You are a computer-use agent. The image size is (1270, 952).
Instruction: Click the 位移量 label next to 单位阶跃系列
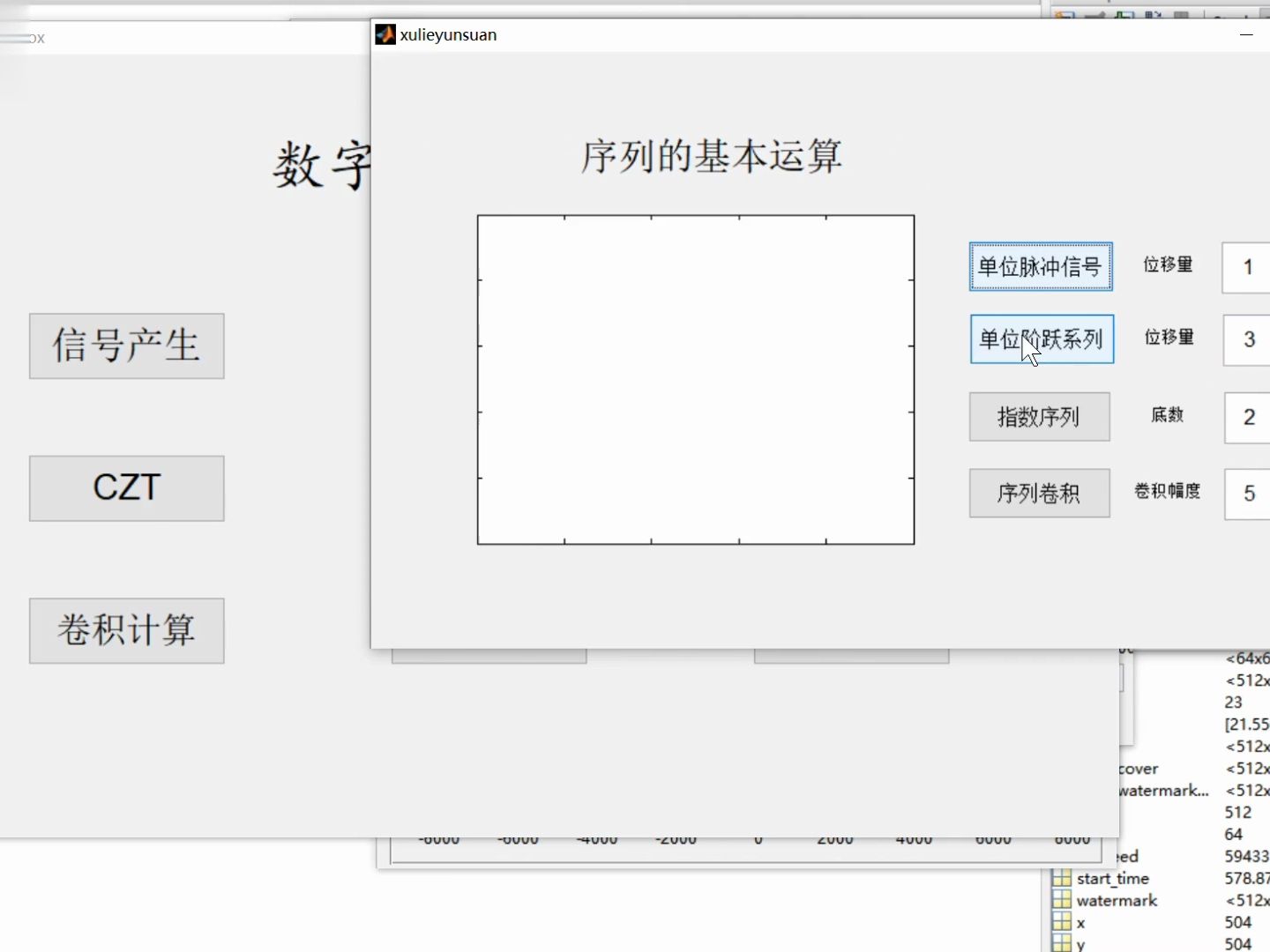click(x=1169, y=337)
